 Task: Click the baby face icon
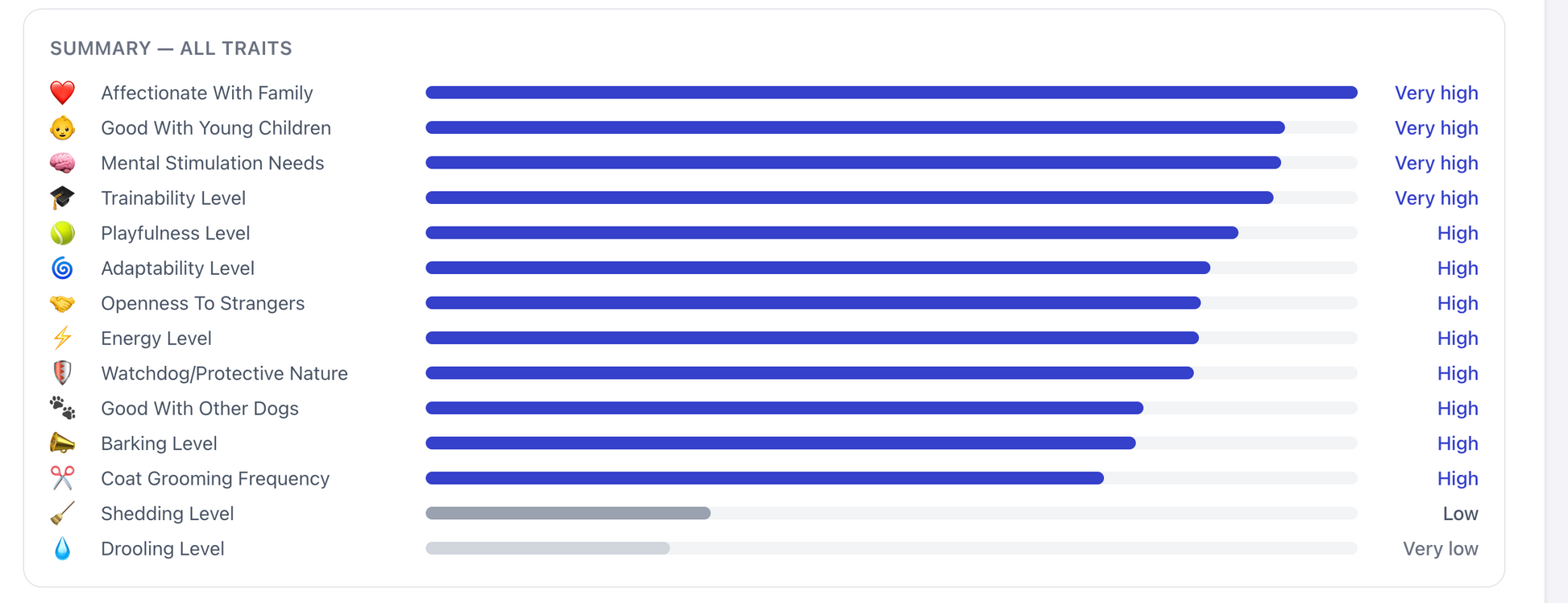tap(62, 128)
